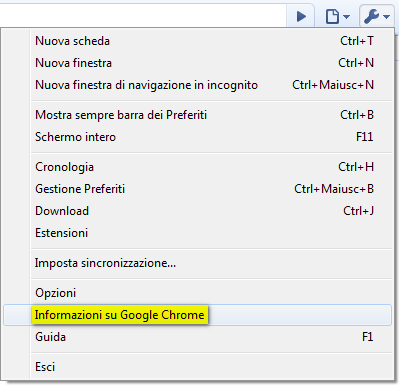Screen dimensions: 399x385
Task: Expand the dropdown arrow beside wrench icon
Action: [x=386, y=16]
